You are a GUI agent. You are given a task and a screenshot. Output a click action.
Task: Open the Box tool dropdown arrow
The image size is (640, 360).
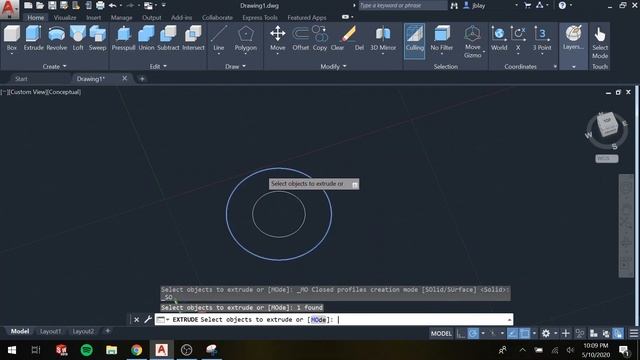click(11, 54)
